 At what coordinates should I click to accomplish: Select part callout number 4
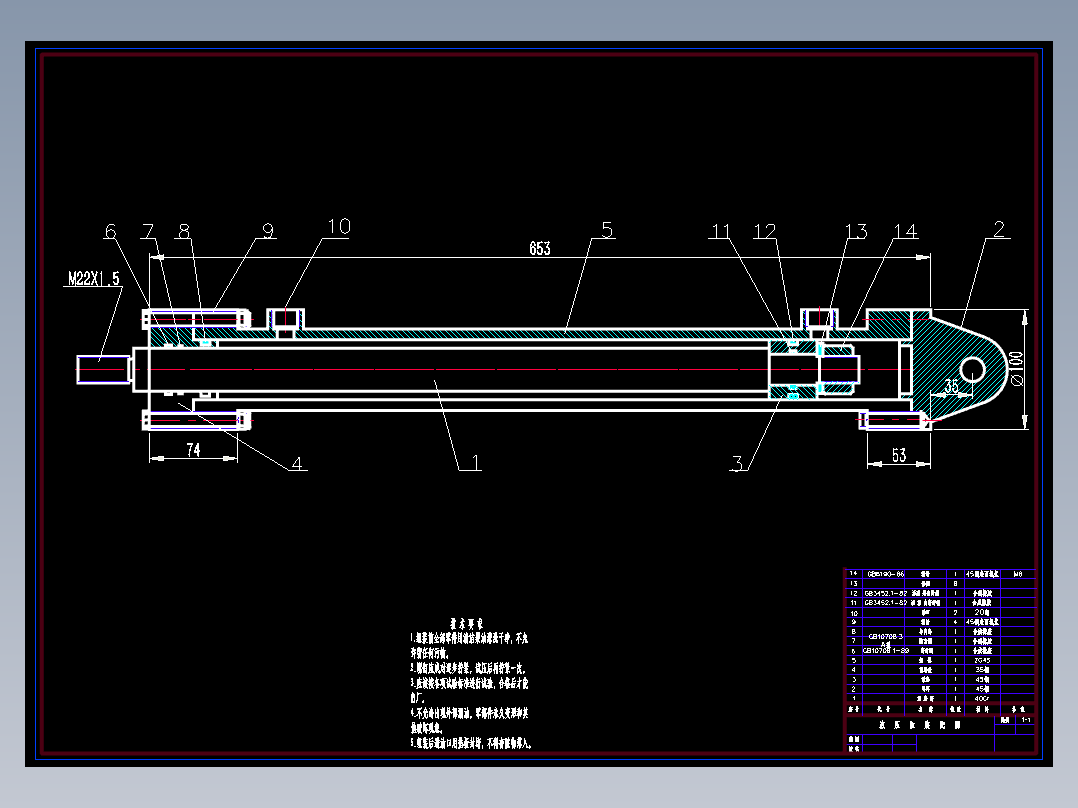(296, 463)
